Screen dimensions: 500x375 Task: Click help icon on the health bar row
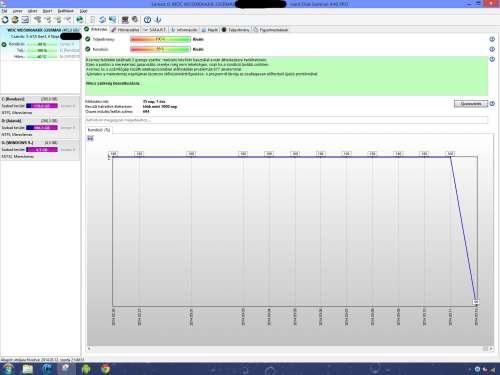[x=492, y=49]
